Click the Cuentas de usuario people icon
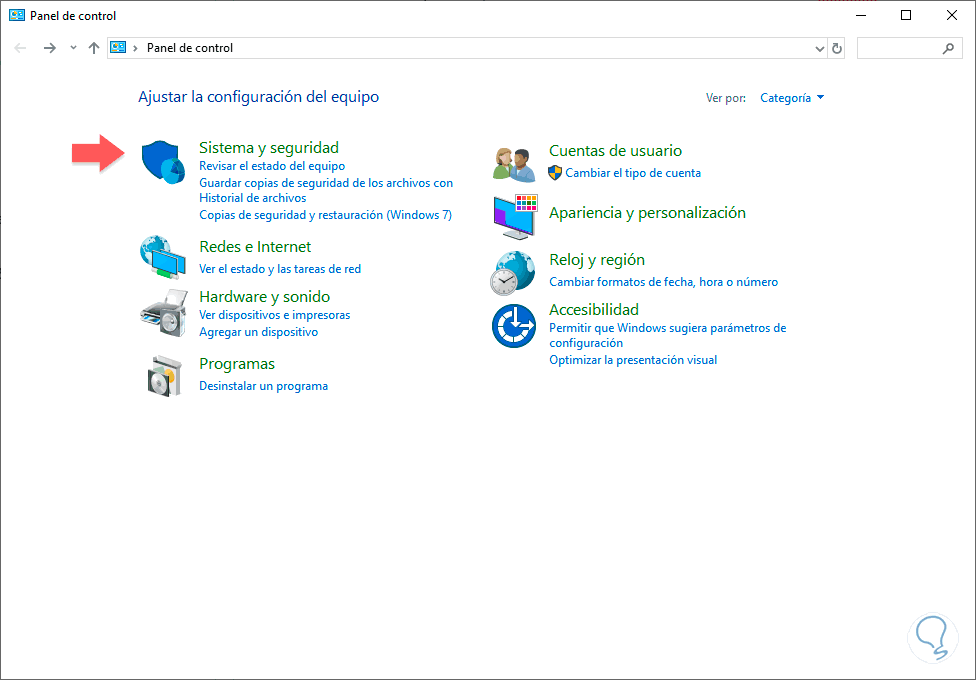976x680 pixels. point(515,162)
